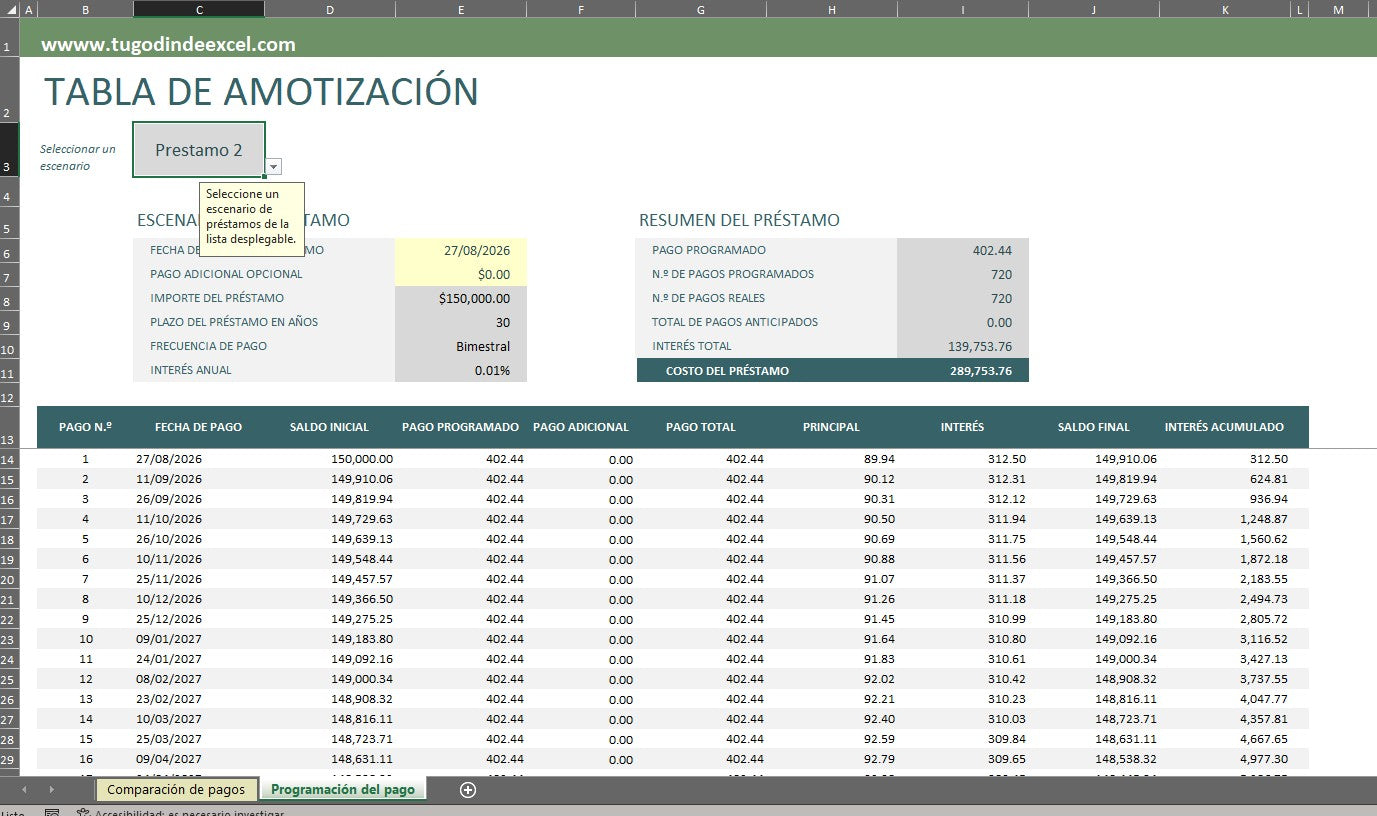Screen dimensions: 1377x816
Task: Click payment number 16 cell
Action: tap(85, 759)
